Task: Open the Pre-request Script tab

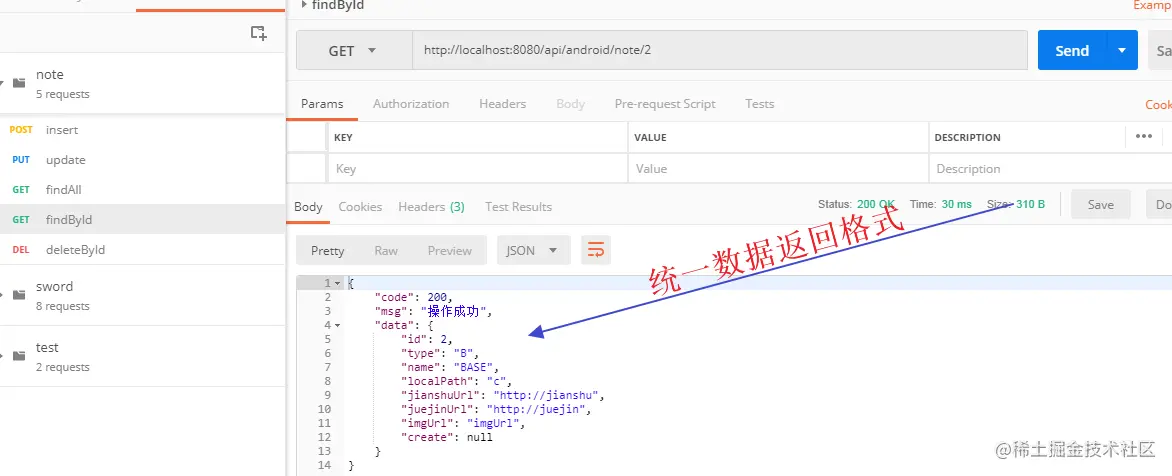Action: pyautogui.click(x=665, y=104)
